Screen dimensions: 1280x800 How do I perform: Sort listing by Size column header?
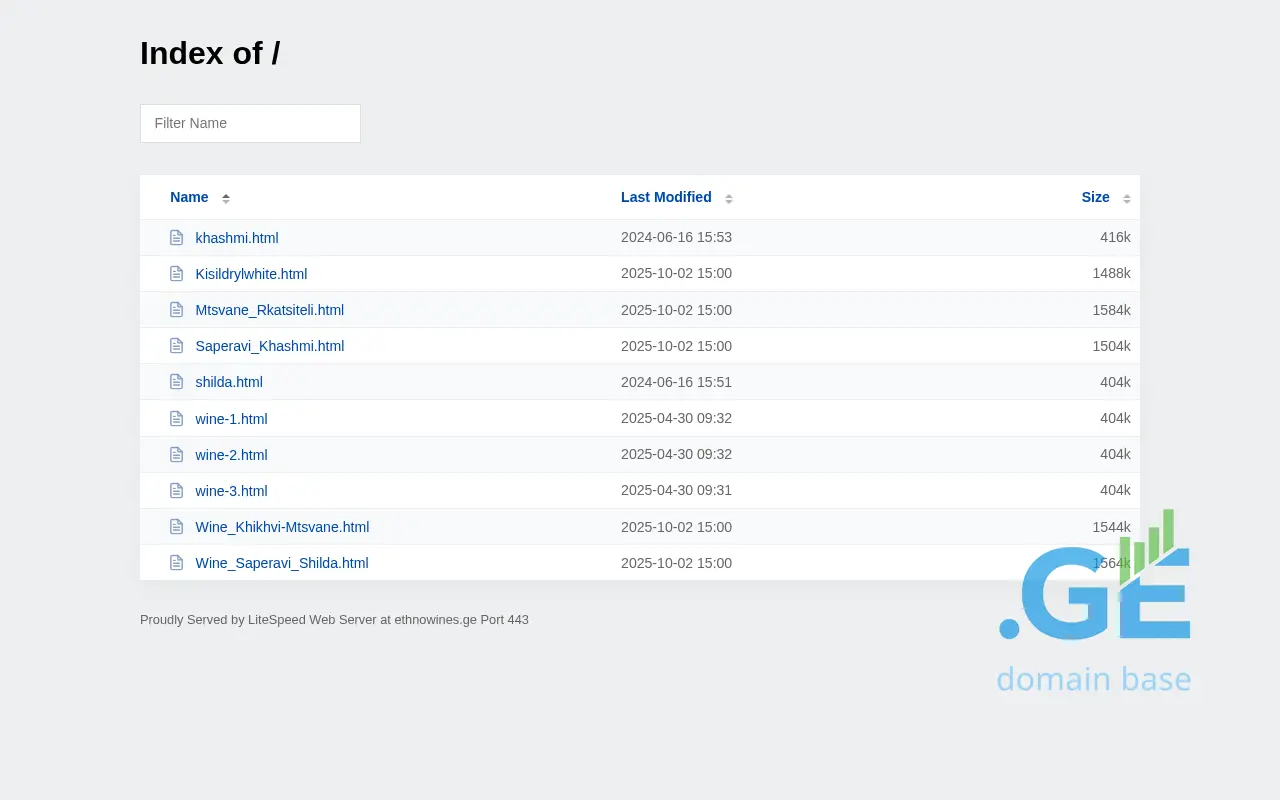tap(1095, 197)
